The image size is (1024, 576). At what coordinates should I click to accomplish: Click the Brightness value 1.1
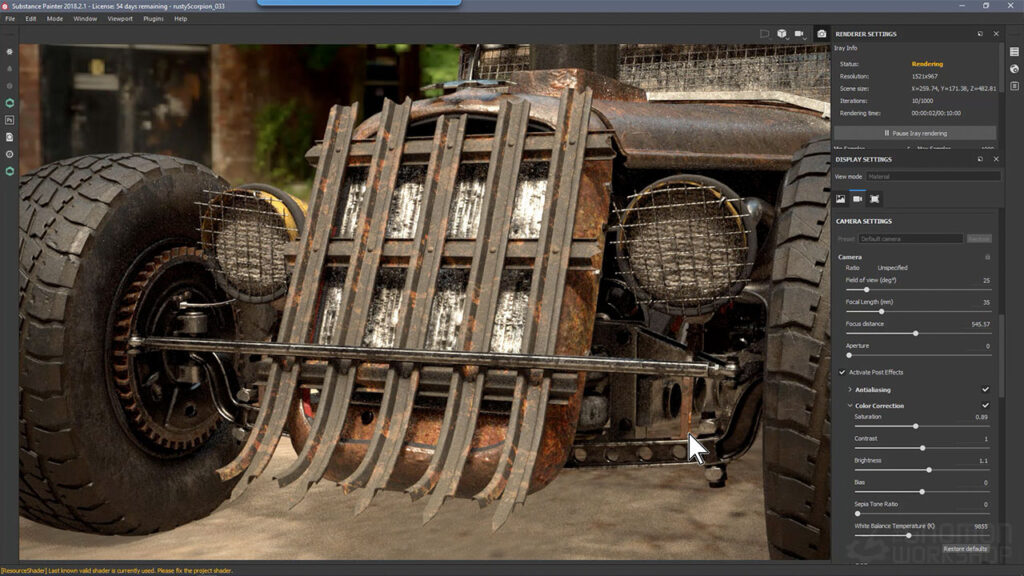tap(984, 460)
